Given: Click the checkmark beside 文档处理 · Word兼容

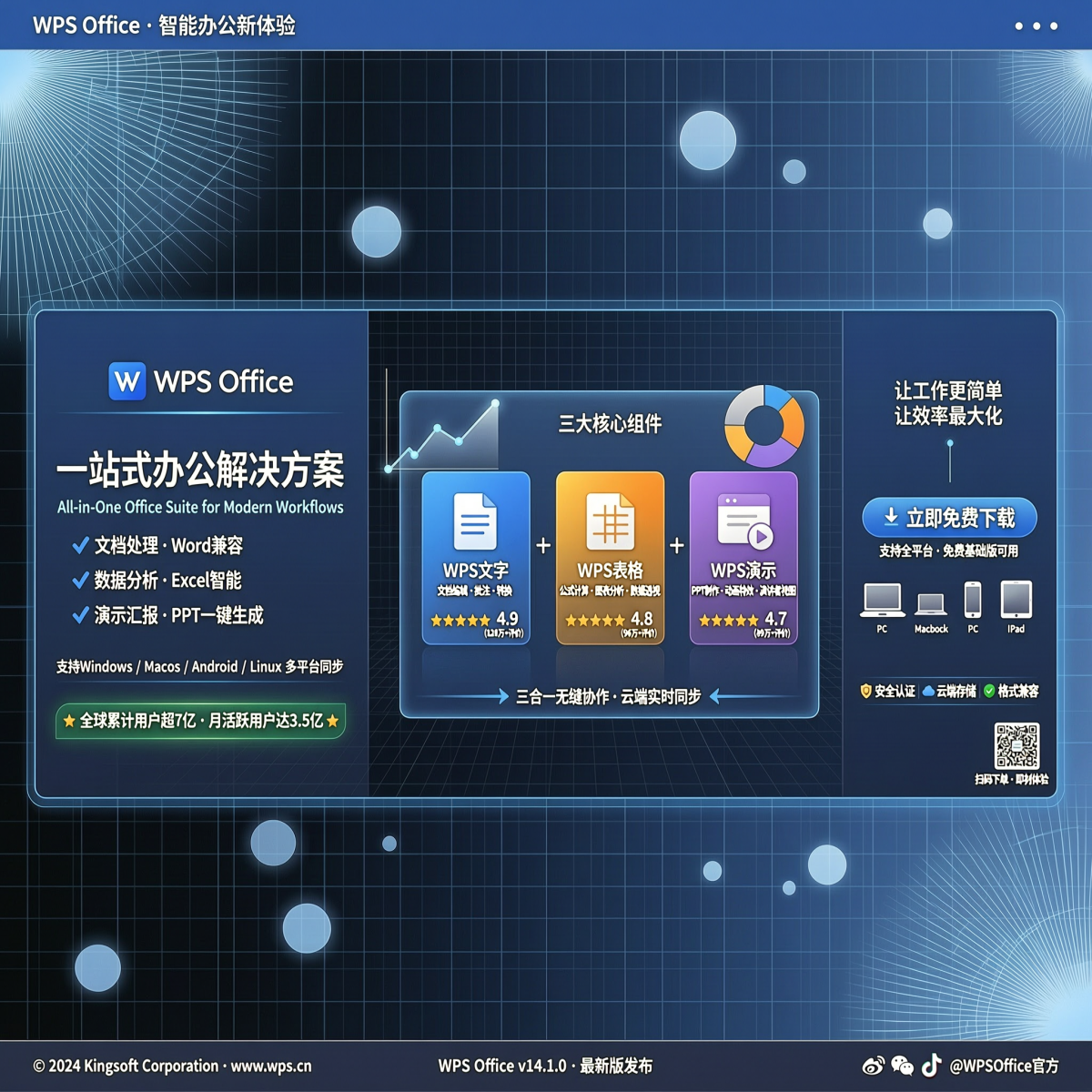Looking at the screenshot, I should [x=80, y=546].
